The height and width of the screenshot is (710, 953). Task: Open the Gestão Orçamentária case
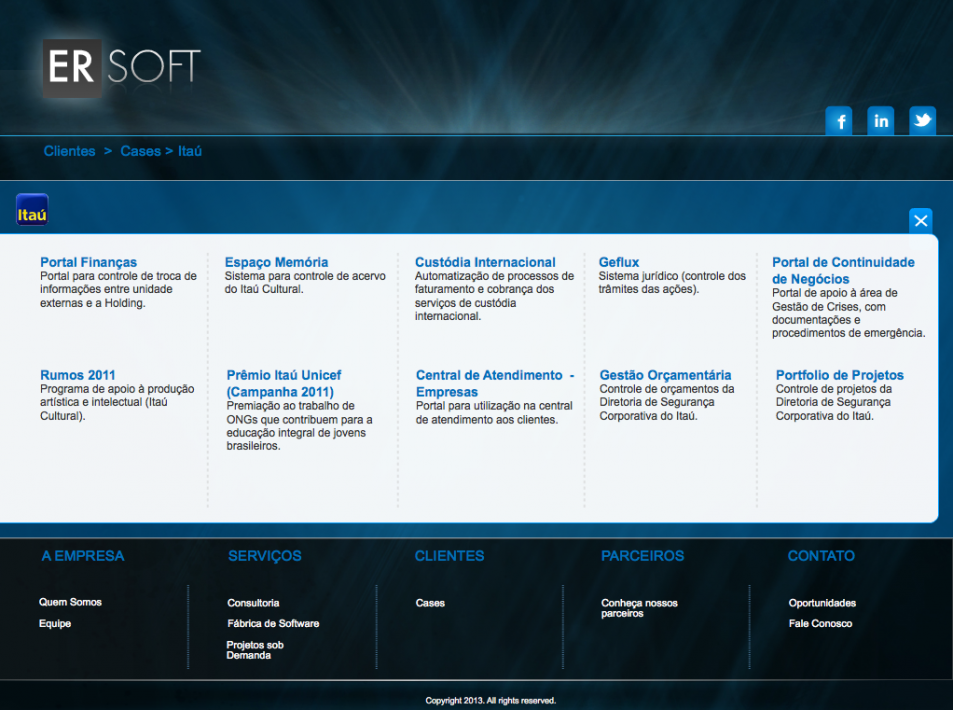click(666, 375)
